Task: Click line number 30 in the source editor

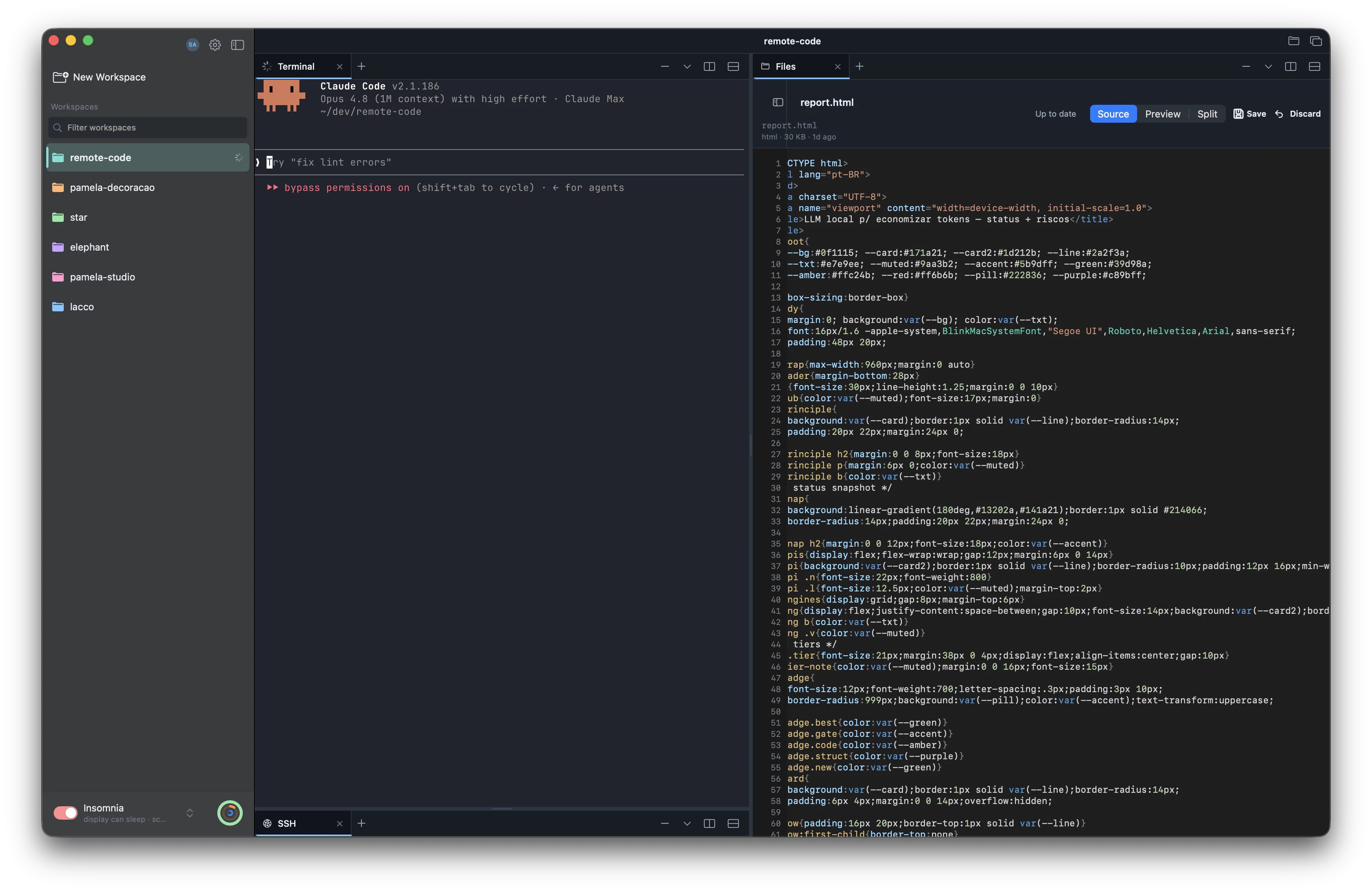Action: 775,488
